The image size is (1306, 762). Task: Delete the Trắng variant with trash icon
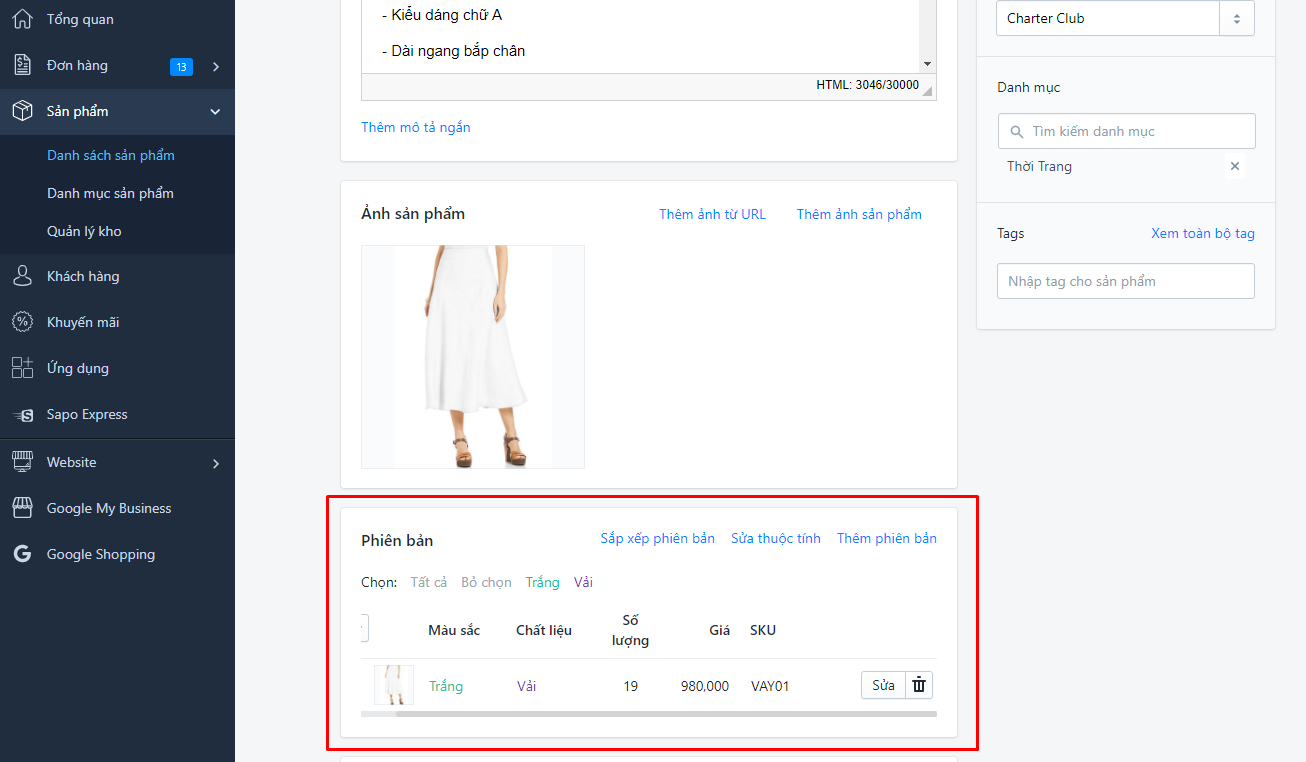point(919,685)
